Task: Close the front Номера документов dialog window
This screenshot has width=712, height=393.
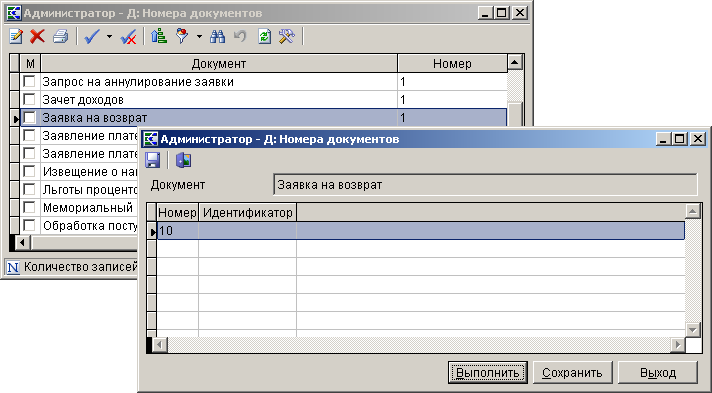Action: pyautogui.click(x=697, y=139)
